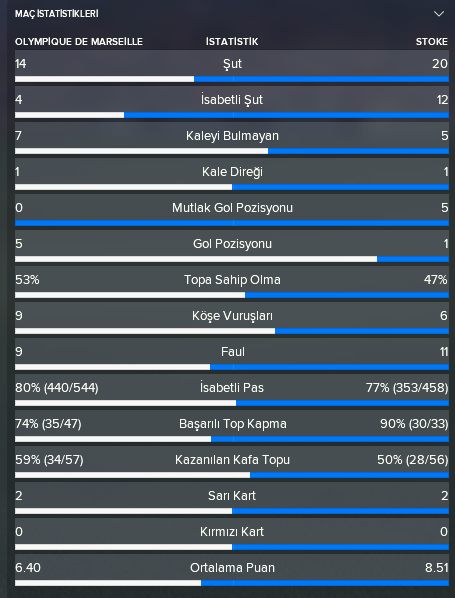The image size is (455, 598).
Task: Select the Faul statistic row
Action: click(x=232, y=354)
